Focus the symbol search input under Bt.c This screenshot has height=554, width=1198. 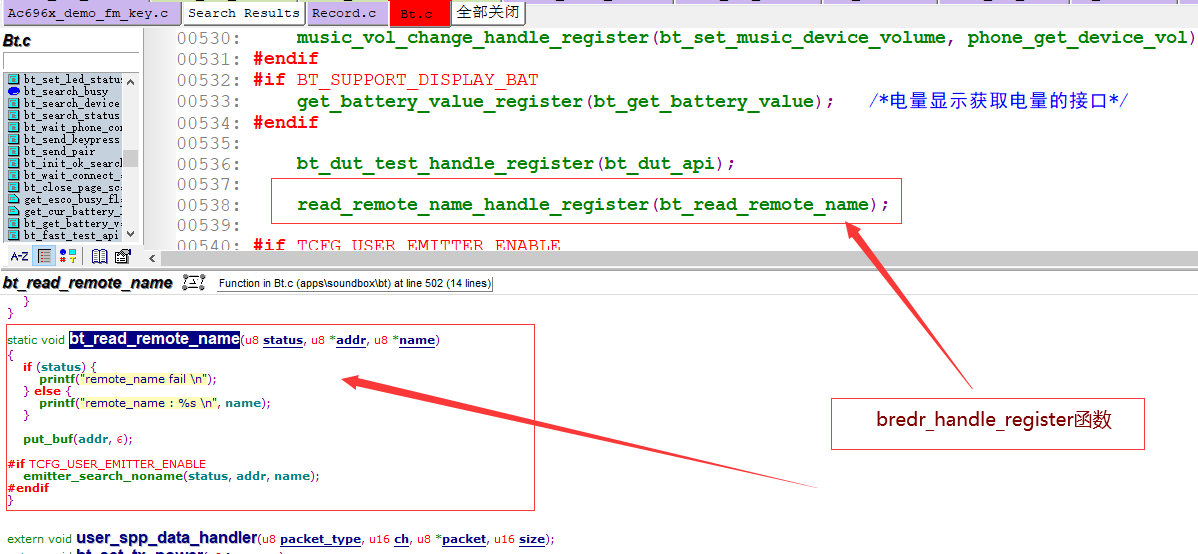(x=71, y=61)
